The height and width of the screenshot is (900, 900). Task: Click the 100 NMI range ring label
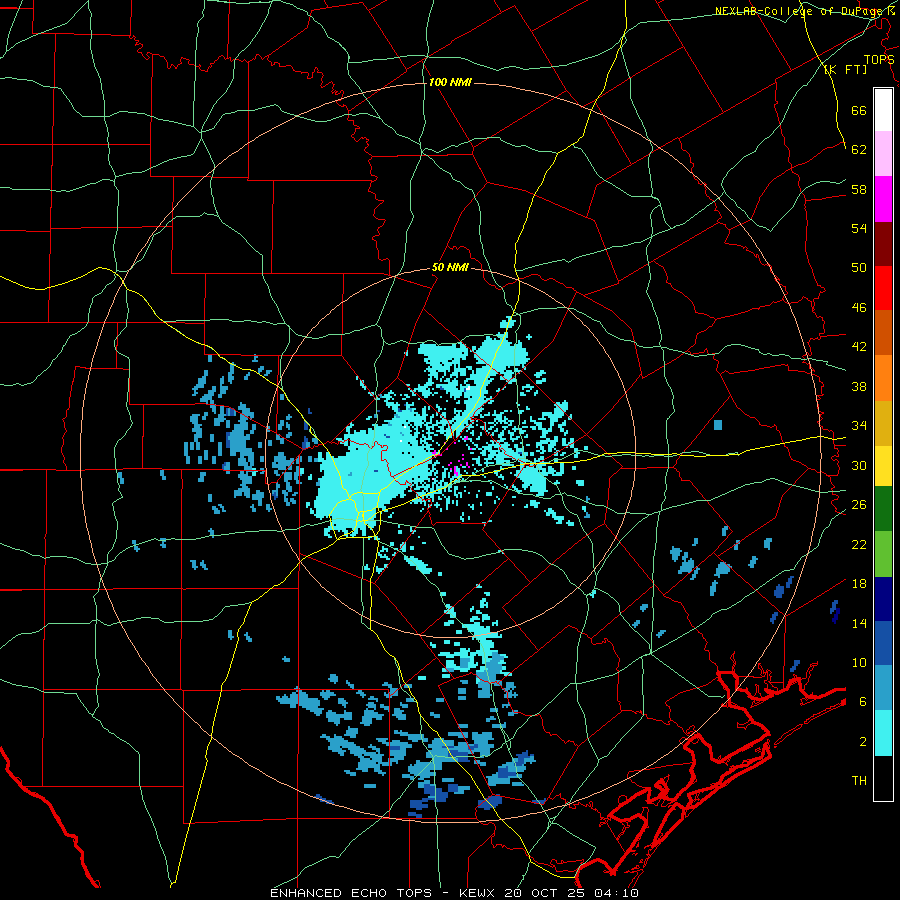pyautogui.click(x=450, y=83)
